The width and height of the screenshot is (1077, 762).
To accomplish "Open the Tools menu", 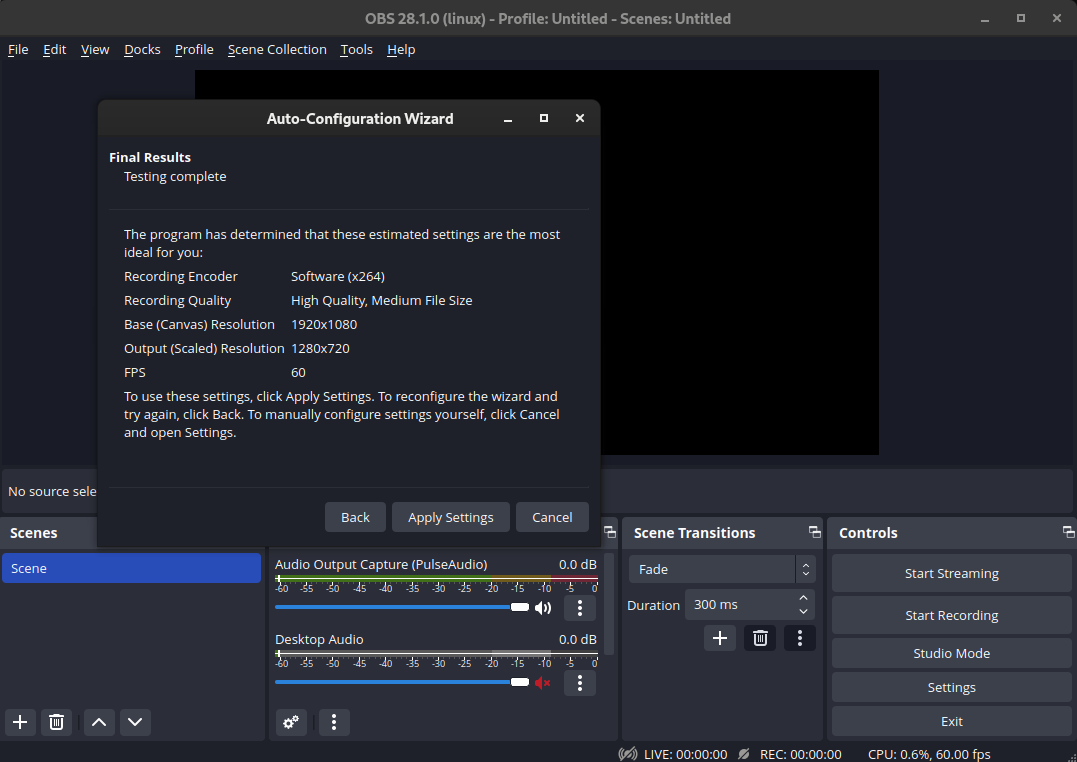I will pos(356,49).
